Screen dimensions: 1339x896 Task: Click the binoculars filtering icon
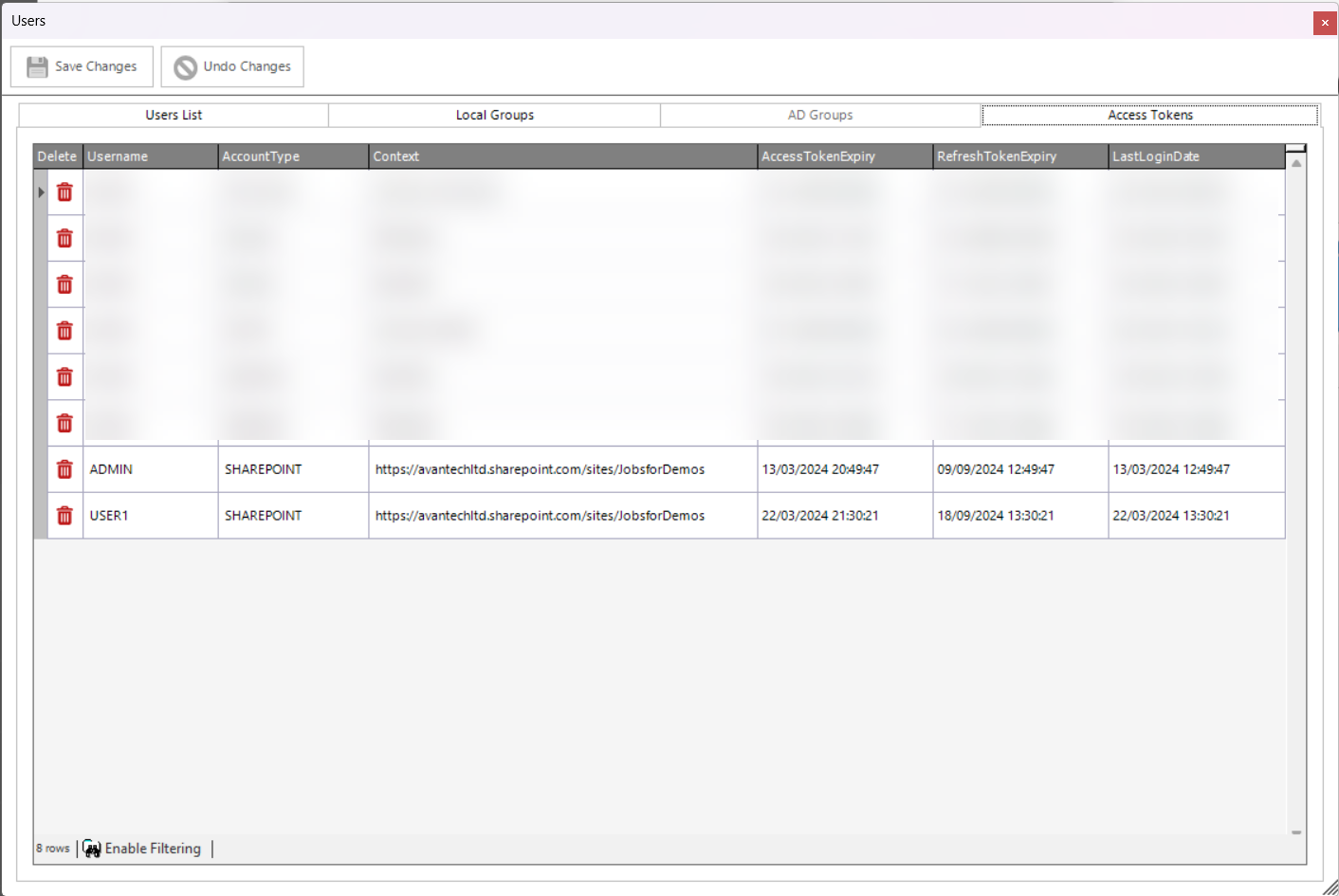[92, 849]
